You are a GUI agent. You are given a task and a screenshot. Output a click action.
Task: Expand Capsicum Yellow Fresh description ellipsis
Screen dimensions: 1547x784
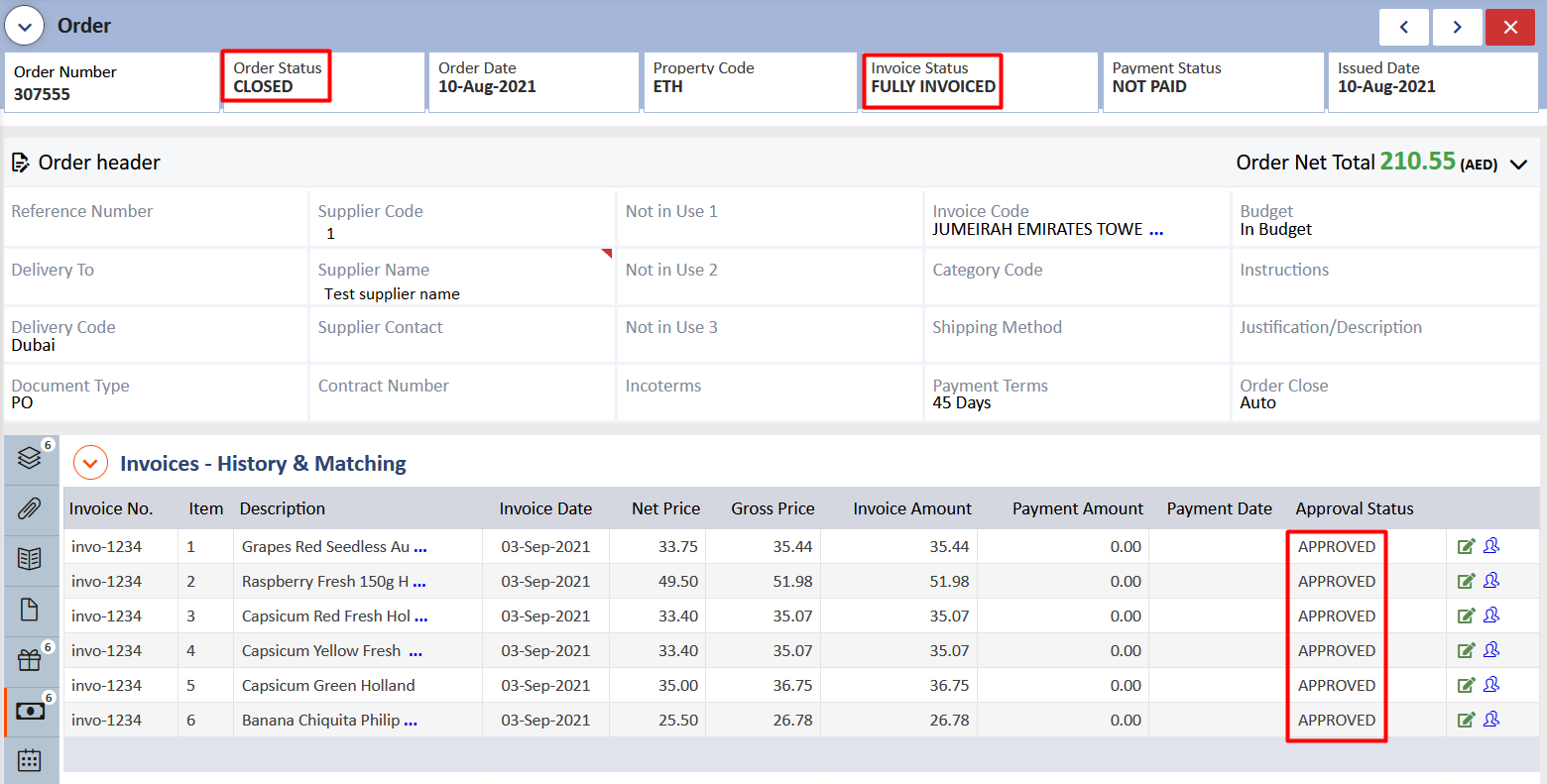[416, 652]
